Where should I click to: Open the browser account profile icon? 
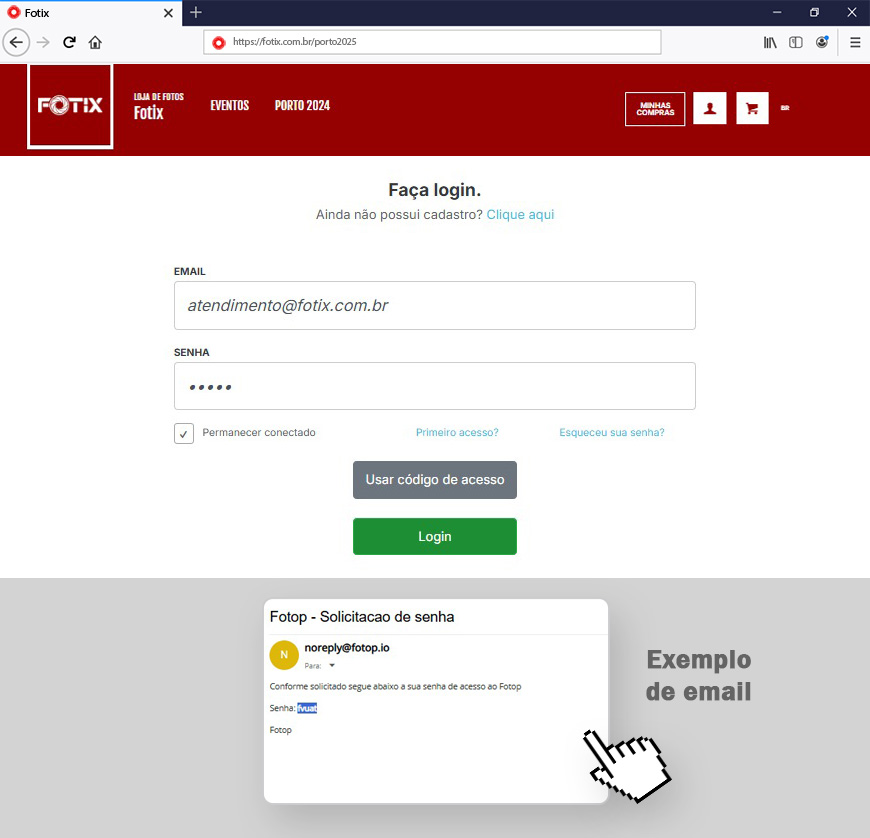pos(822,42)
